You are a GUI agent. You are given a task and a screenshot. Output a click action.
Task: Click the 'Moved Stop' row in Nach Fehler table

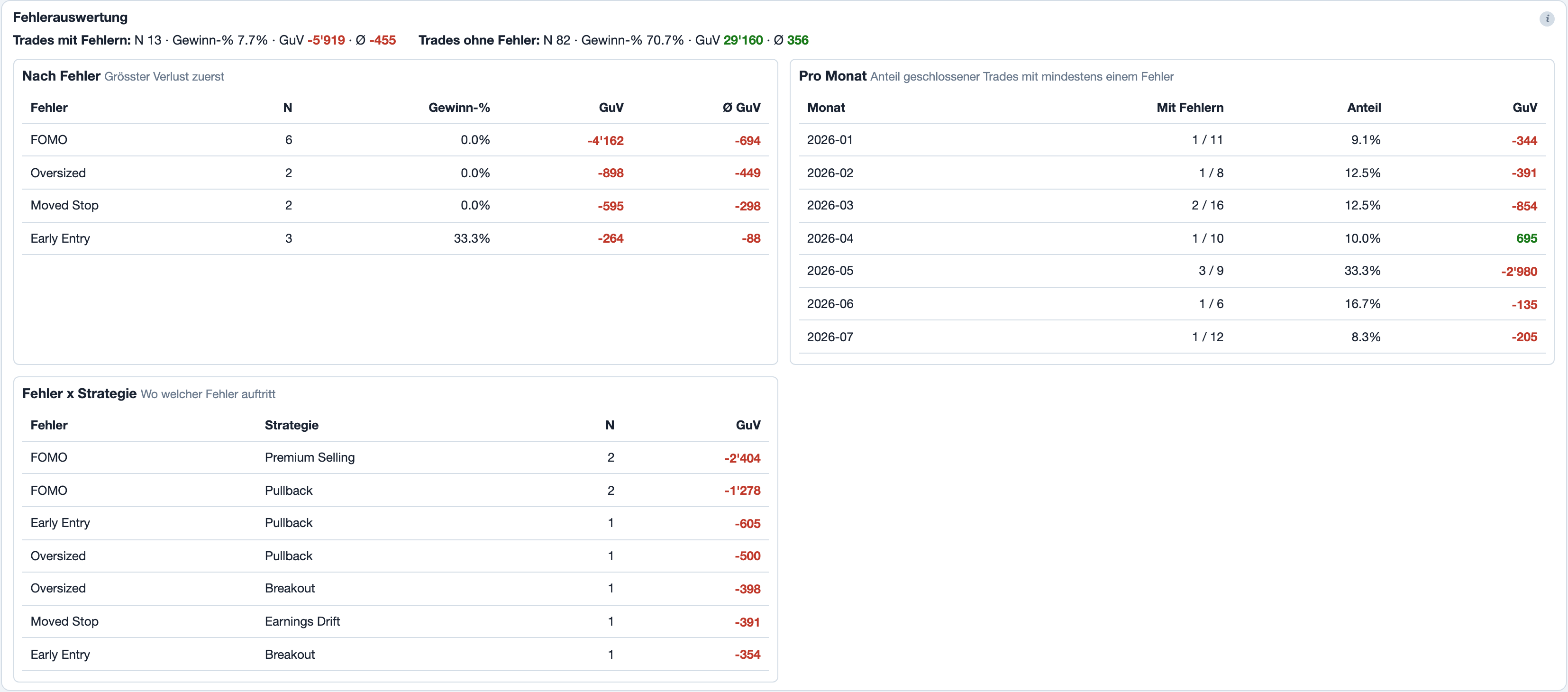pyautogui.click(x=395, y=206)
